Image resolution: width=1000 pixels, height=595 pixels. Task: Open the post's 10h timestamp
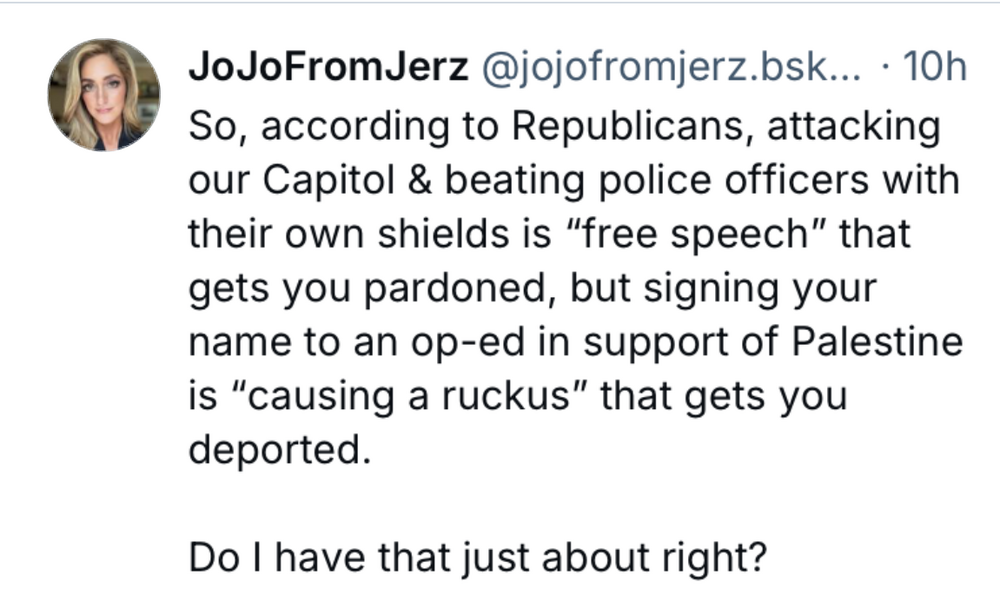click(933, 69)
